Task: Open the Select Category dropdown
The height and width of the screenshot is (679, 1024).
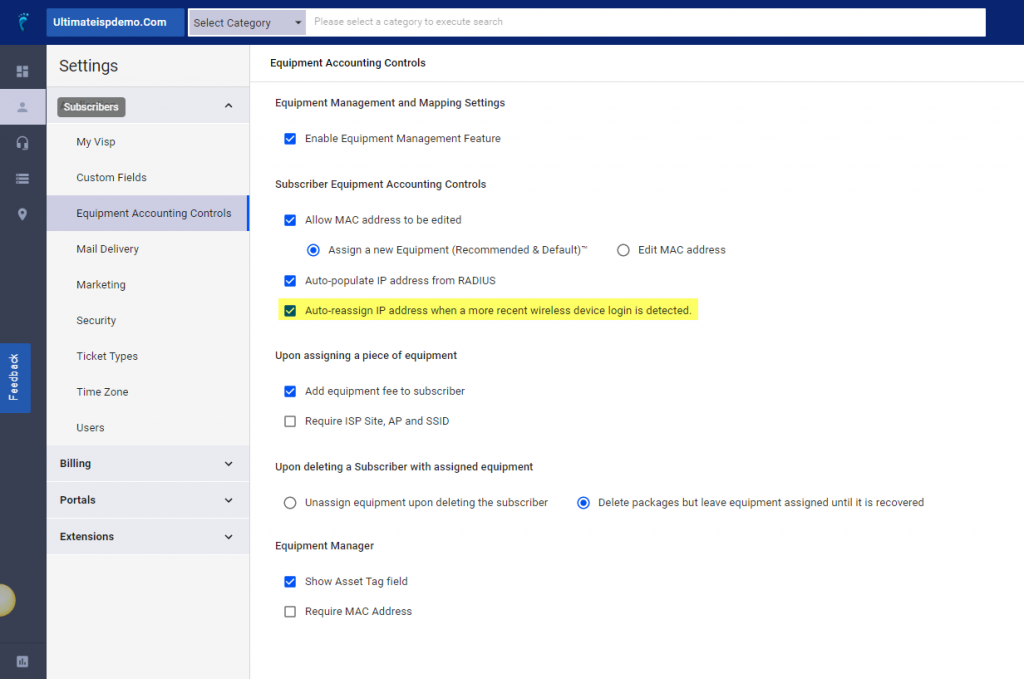Action: [x=246, y=21]
